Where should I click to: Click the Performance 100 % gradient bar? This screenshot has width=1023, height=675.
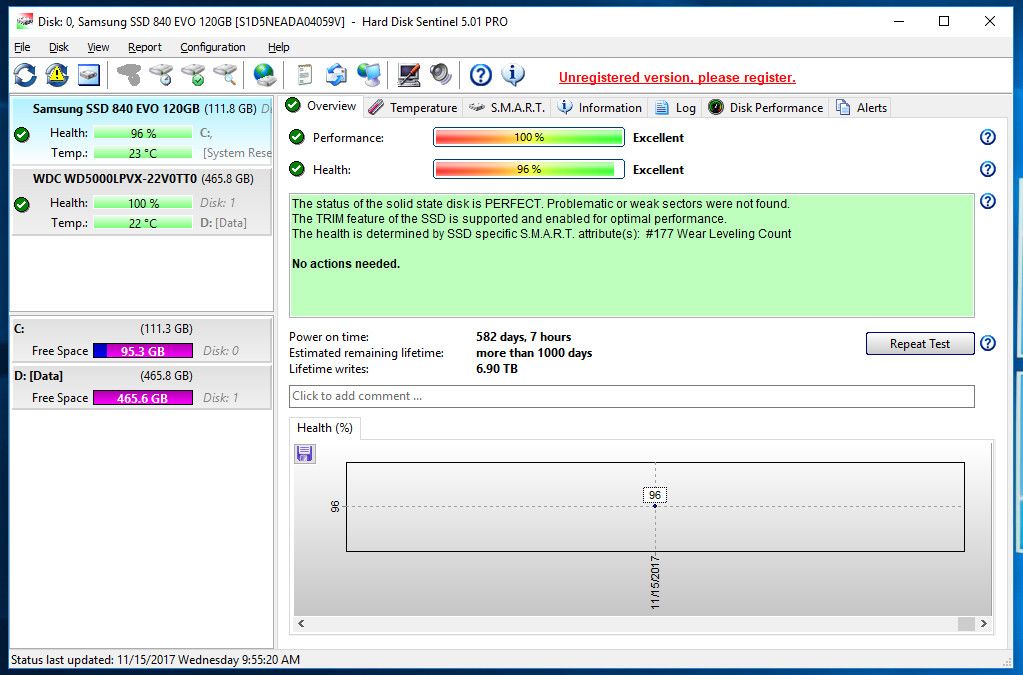pyautogui.click(x=528, y=137)
